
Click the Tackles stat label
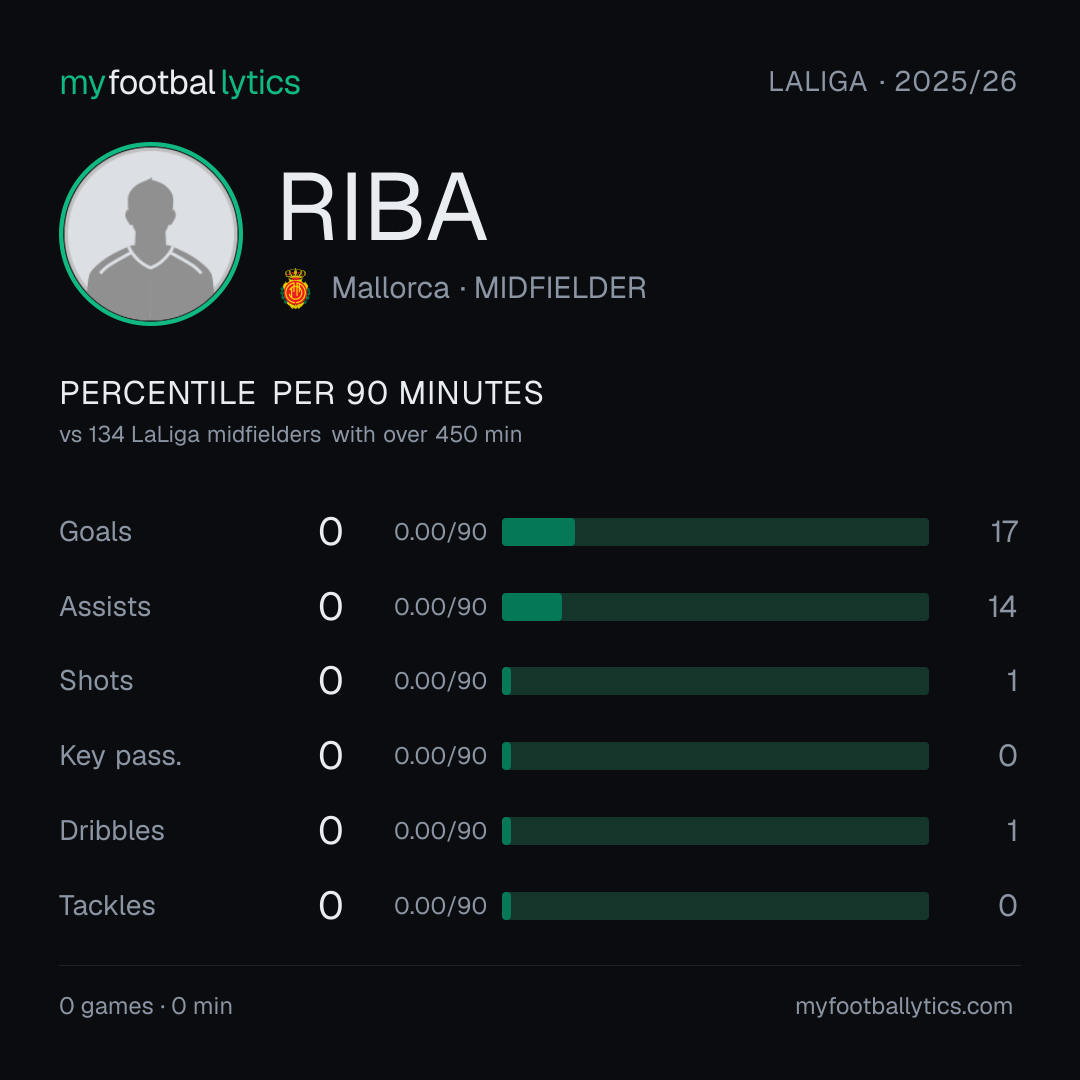coord(107,906)
